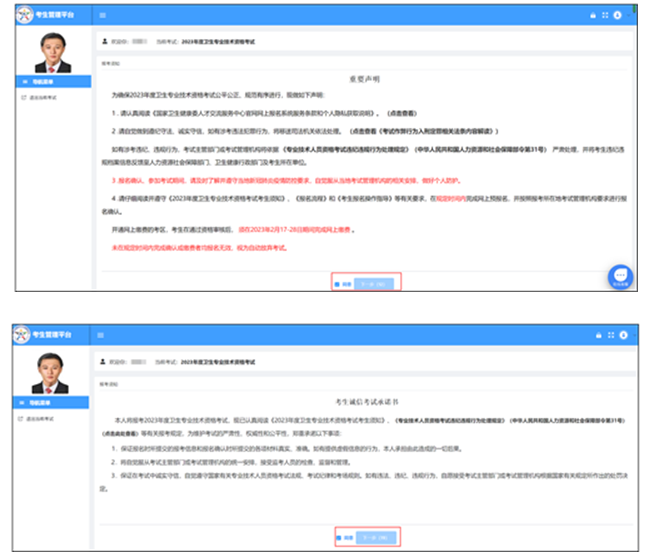This screenshot has width=657, height=557.
Task: Open 点击此处查看 link in 承诺书 text
Action: tap(120, 433)
